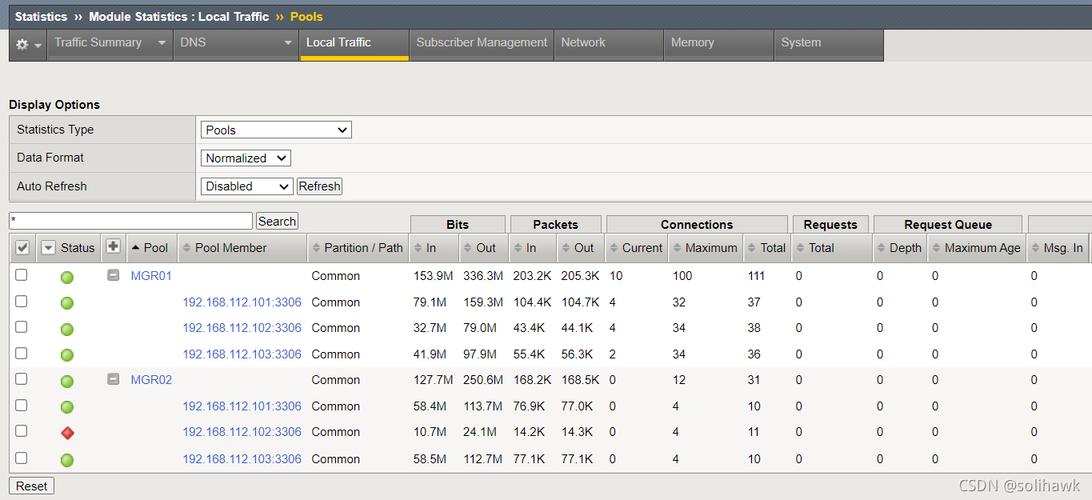This screenshot has height=500, width=1092.
Task: Open the Statistics Type dropdown showing Pools
Action: [x=276, y=130]
